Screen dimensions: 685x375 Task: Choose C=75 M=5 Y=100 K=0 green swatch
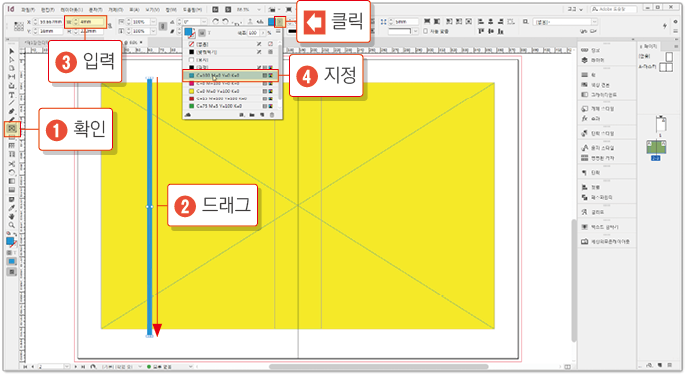click(x=230, y=106)
